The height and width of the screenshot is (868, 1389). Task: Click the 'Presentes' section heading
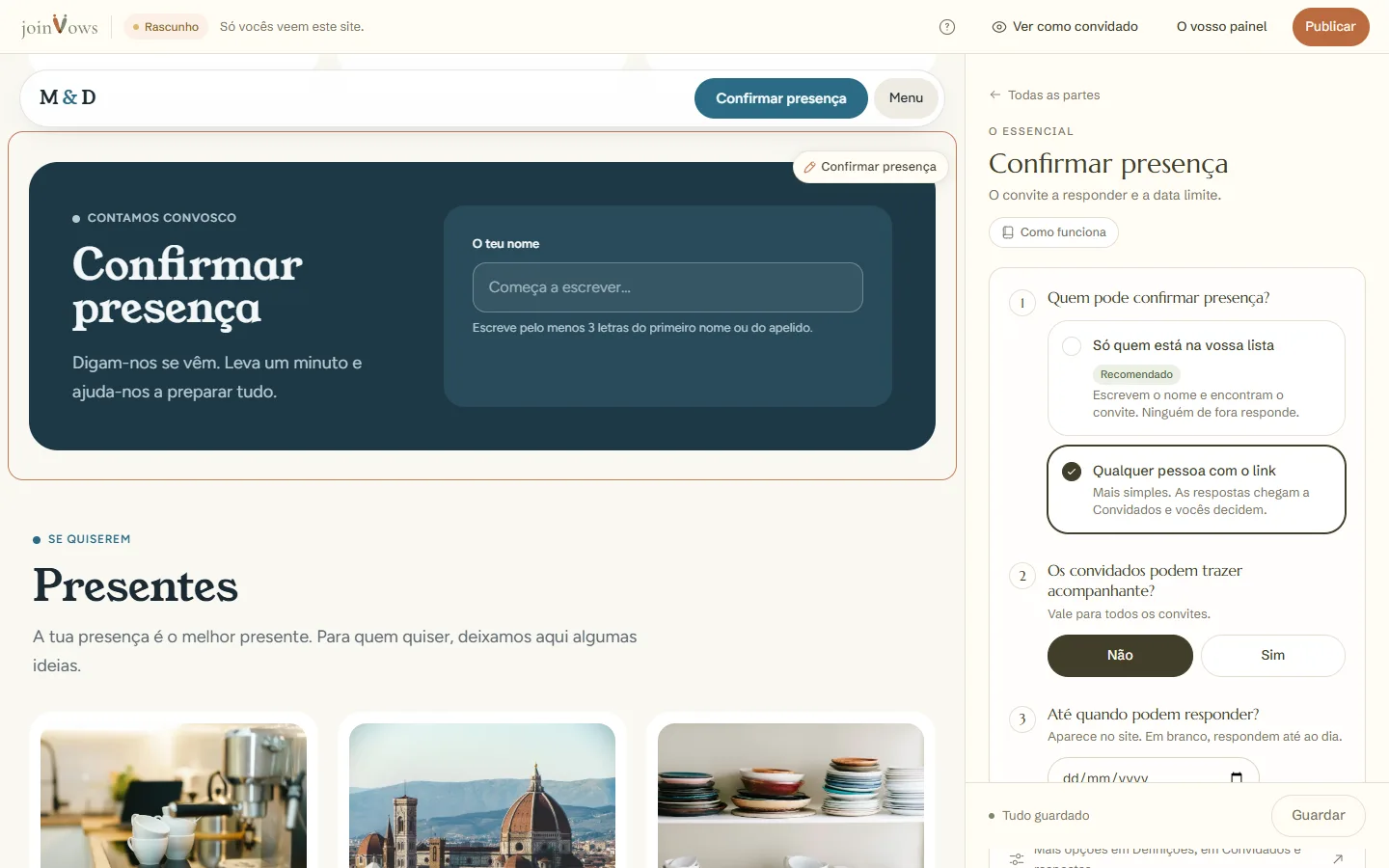pyautogui.click(x=135, y=586)
